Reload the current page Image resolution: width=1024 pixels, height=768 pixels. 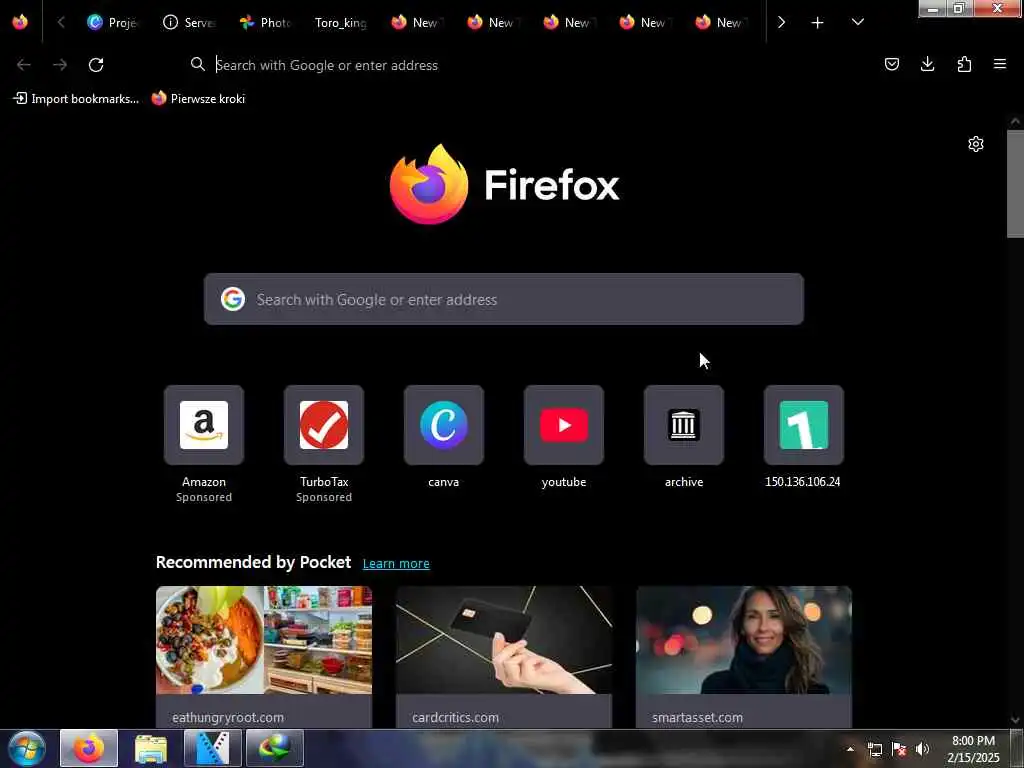[x=96, y=65]
